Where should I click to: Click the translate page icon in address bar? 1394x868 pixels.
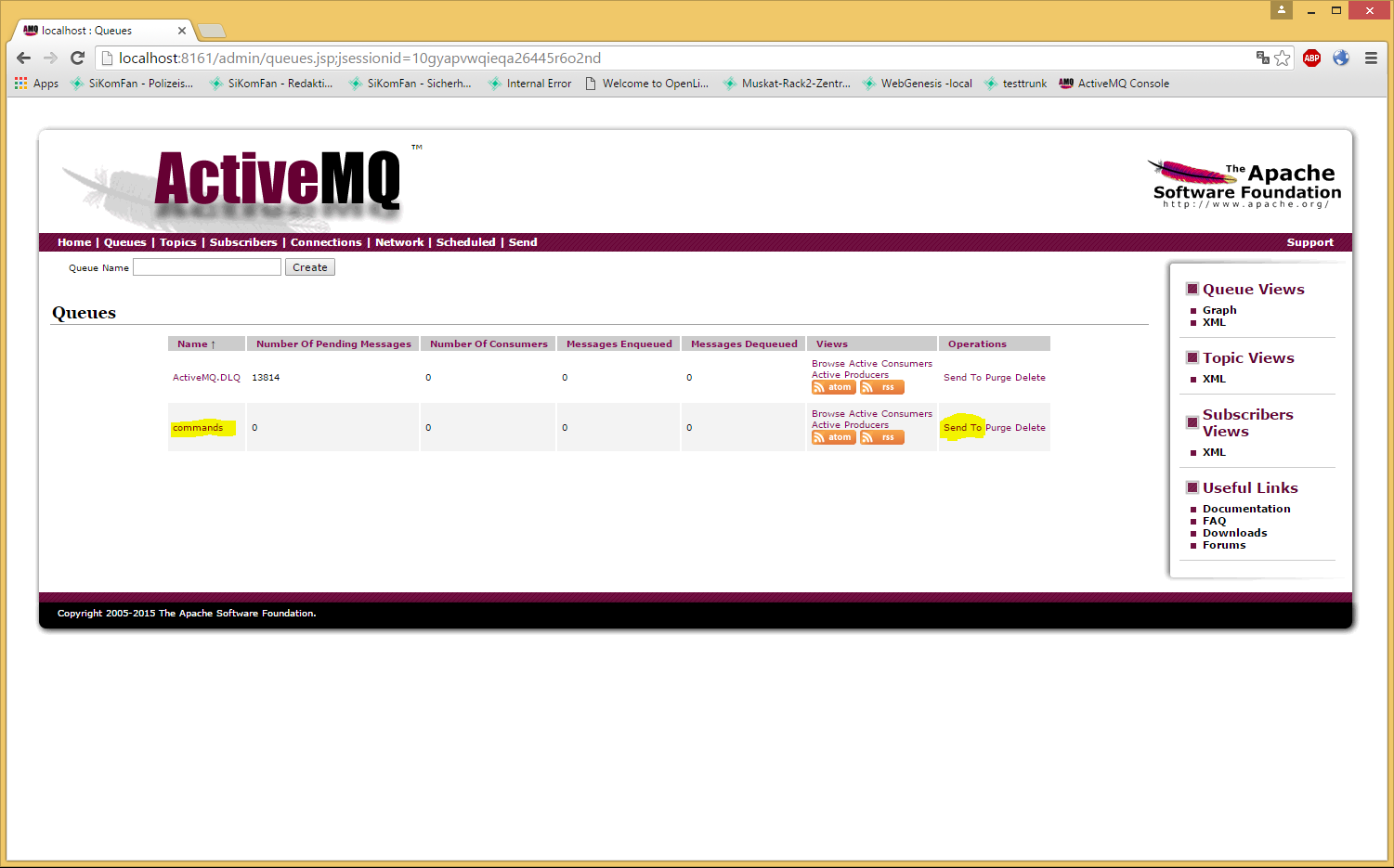coord(1262,58)
